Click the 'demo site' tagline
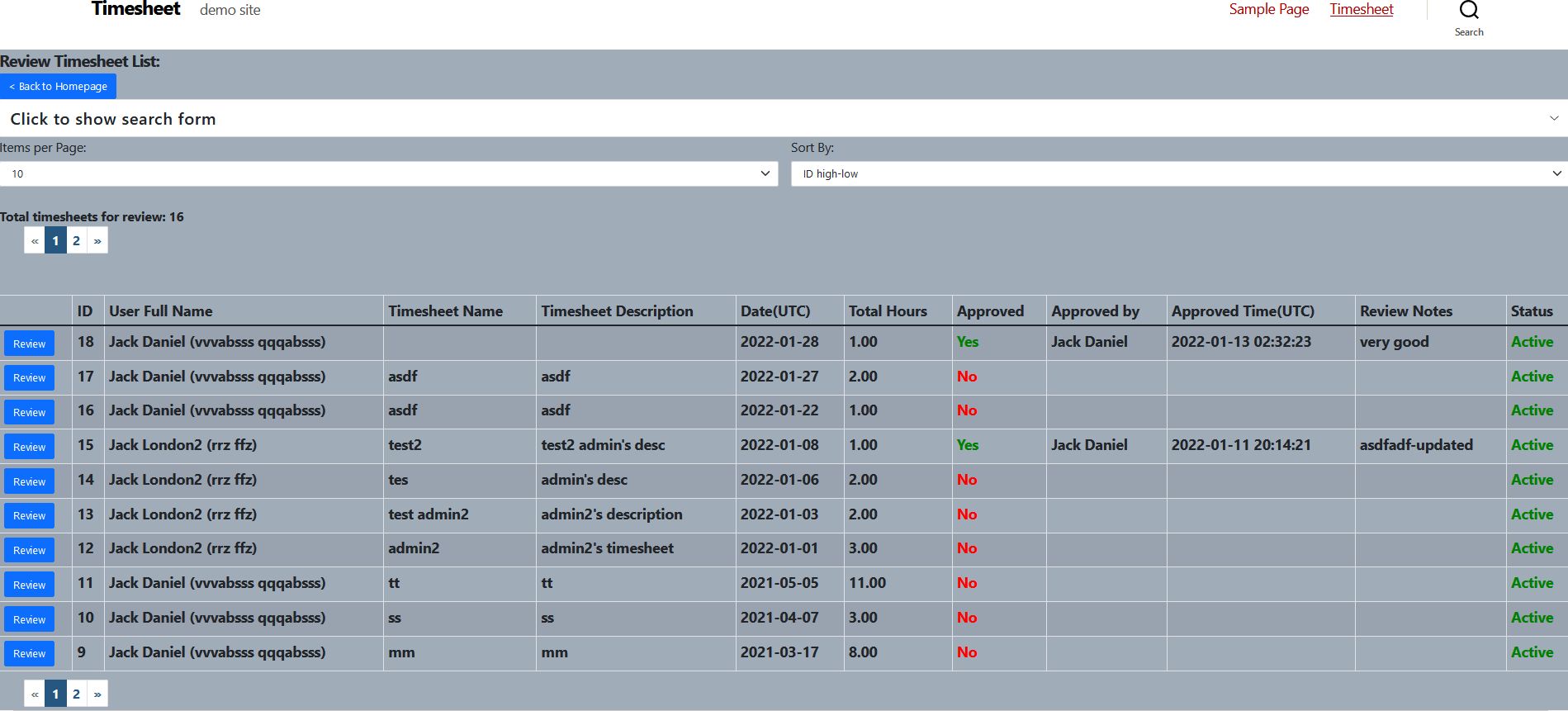Viewport: 1568px width, 711px height. coord(230,10)
